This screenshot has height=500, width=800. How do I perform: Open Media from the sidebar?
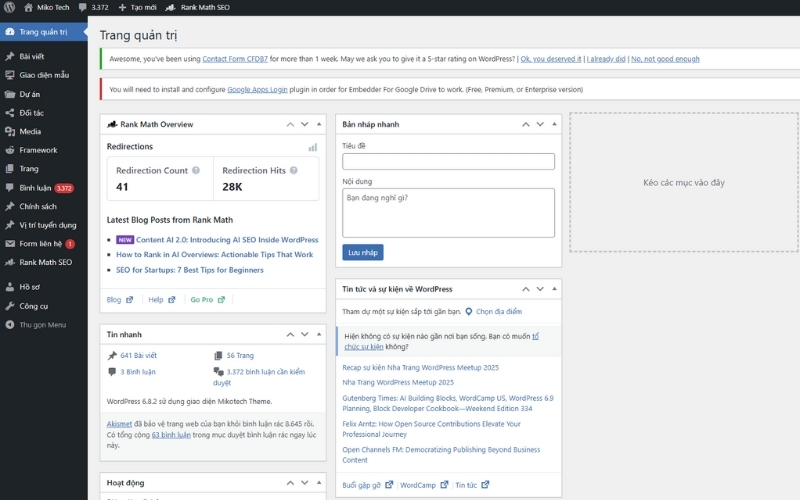(x=30, y=131)
